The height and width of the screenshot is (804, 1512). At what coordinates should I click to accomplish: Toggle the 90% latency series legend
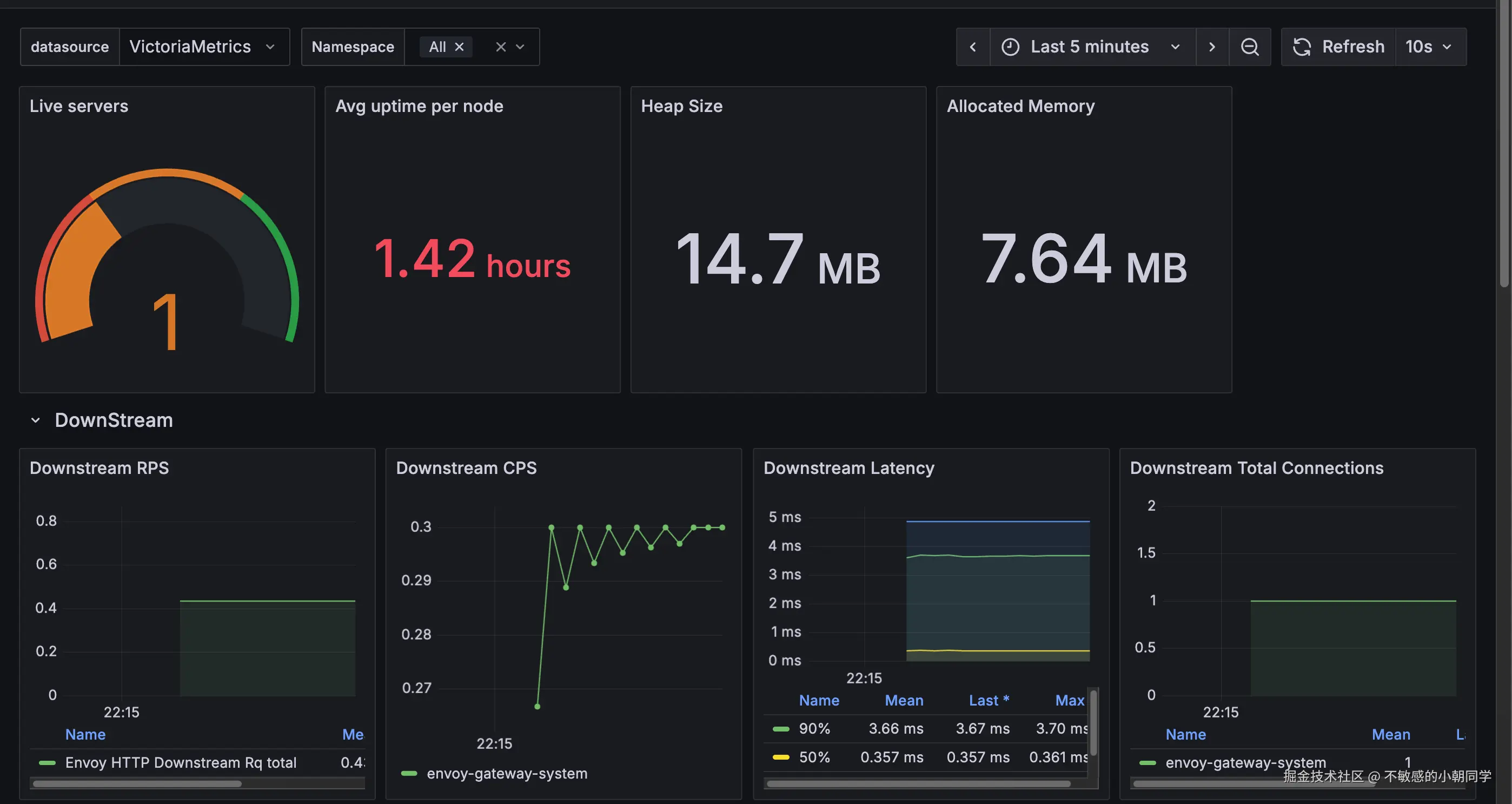(x=814, y=729)
